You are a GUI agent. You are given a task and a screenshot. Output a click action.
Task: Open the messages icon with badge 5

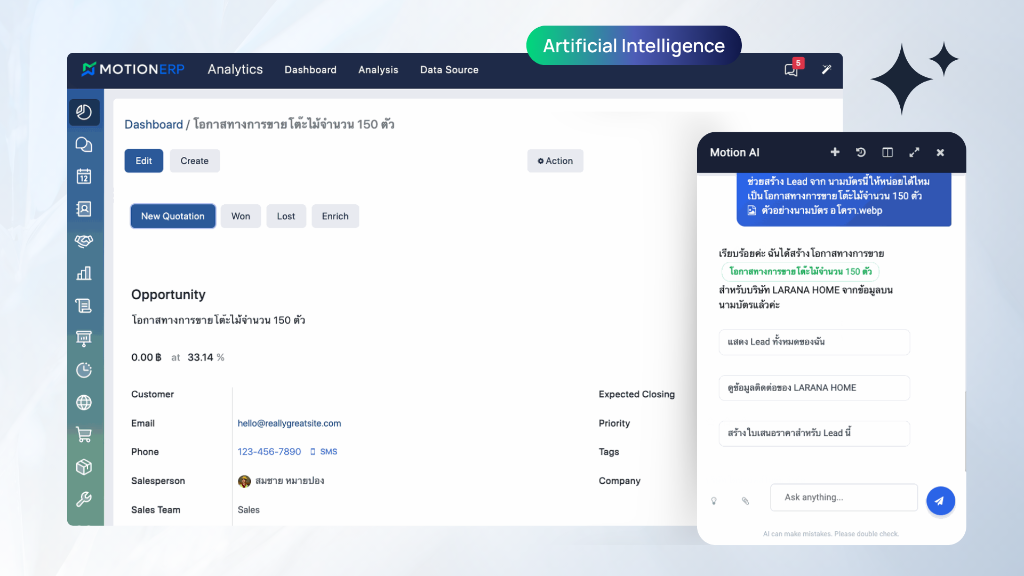click(792, 69)
